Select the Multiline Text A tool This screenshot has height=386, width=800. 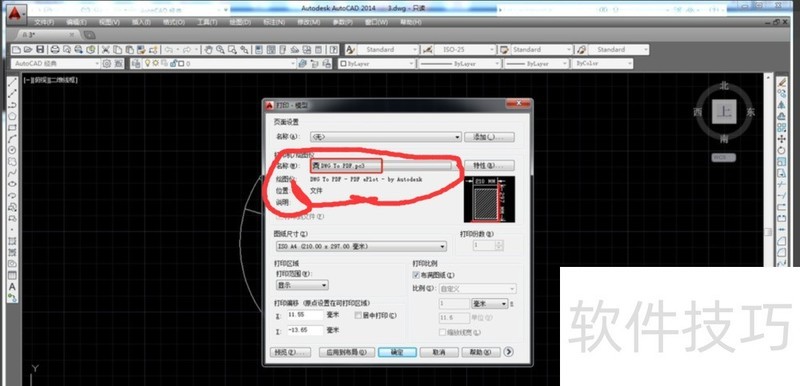[13, 287]
